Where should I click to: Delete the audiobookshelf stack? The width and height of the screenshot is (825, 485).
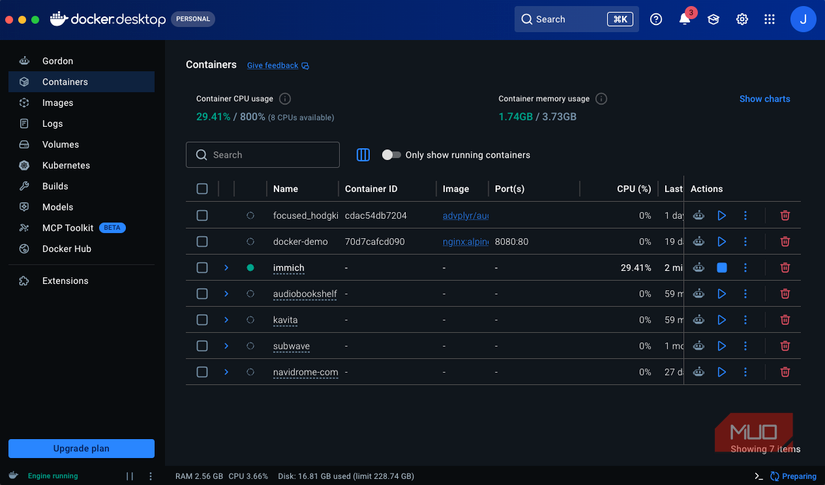(784, 294)
